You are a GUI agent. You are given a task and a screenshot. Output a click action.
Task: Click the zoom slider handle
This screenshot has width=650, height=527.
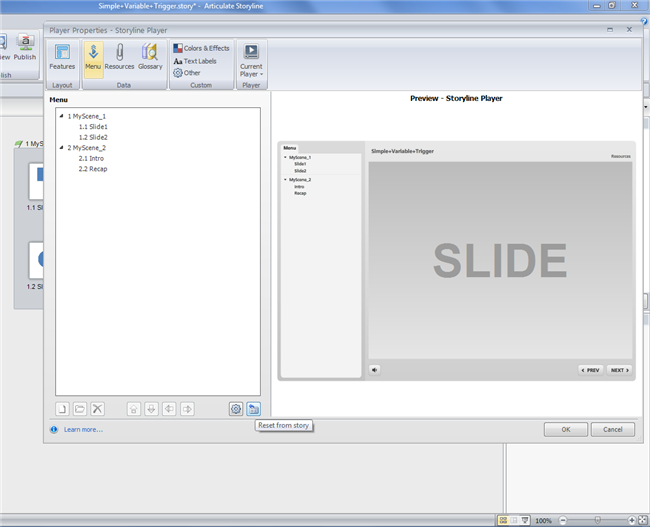597,520
